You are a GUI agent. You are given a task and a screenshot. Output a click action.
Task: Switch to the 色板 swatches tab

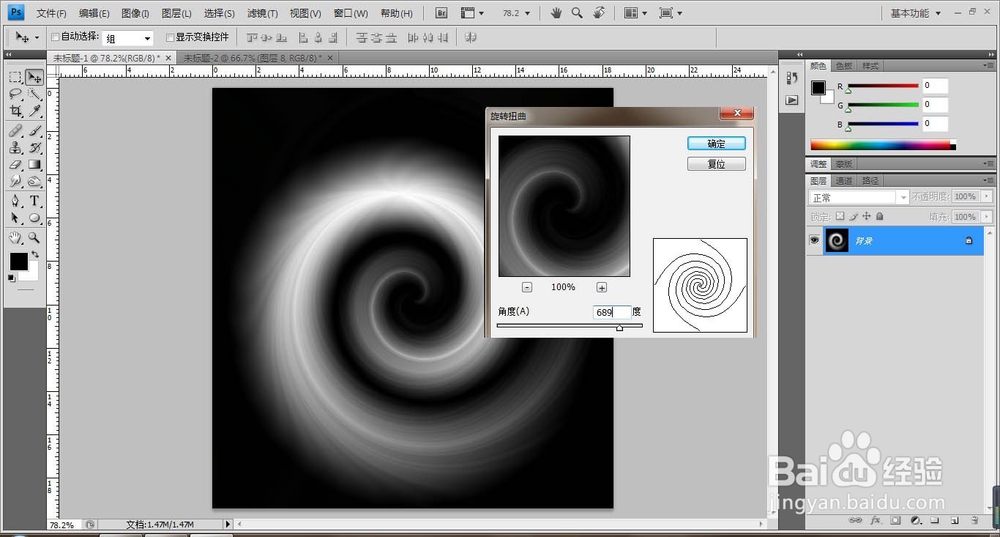844,66
